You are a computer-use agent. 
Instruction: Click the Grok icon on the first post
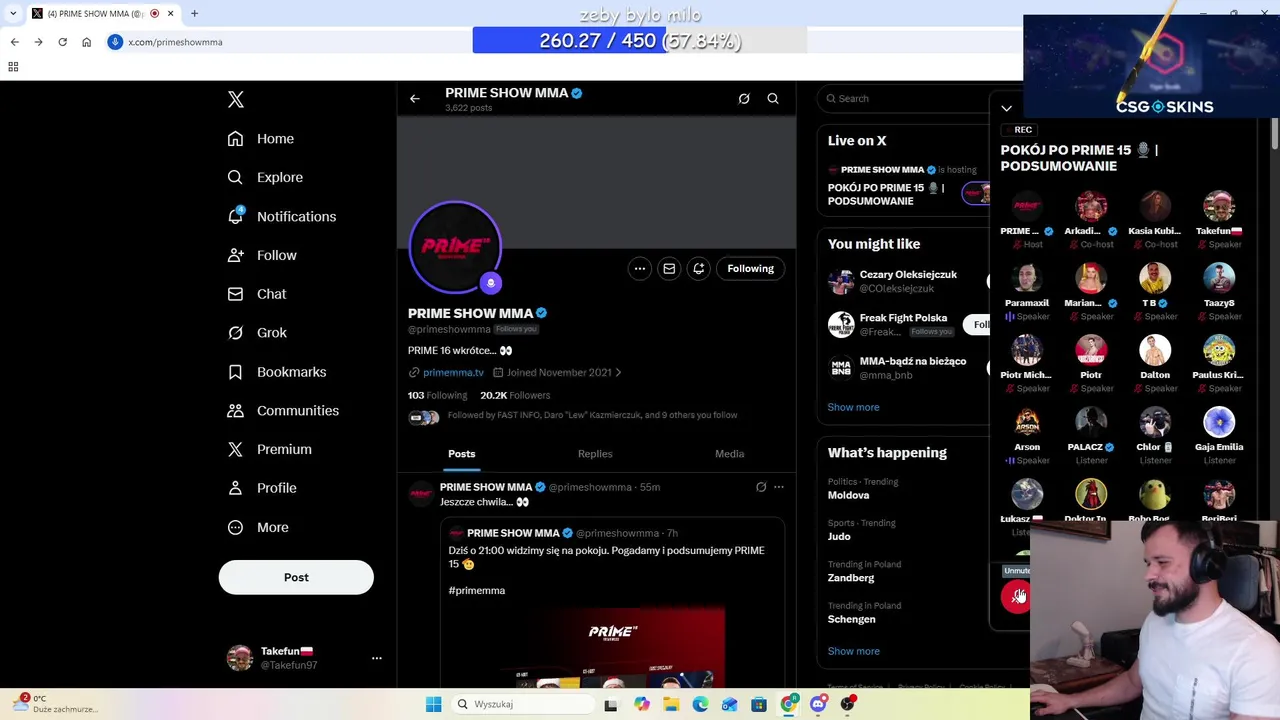[761, 487]
